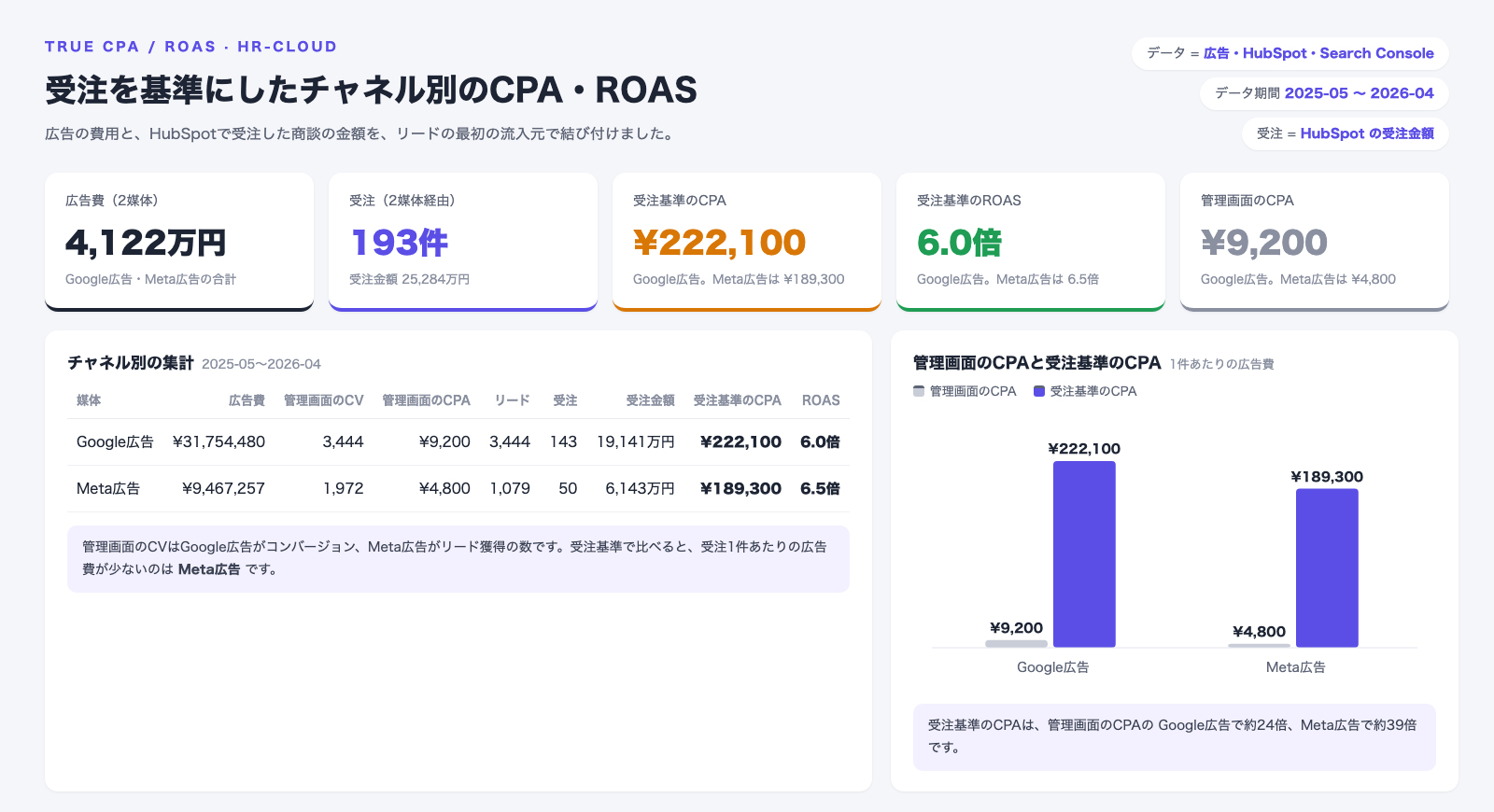Select the 受注基準のROAS 6.0倍 card
This screenshot has height=812, width=1494.
click(1031, 242)
